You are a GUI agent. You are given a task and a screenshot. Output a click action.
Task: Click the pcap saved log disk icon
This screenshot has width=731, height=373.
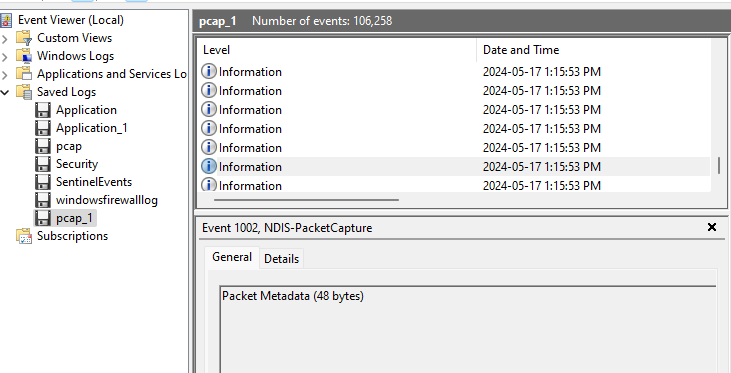tap(43, 146)
